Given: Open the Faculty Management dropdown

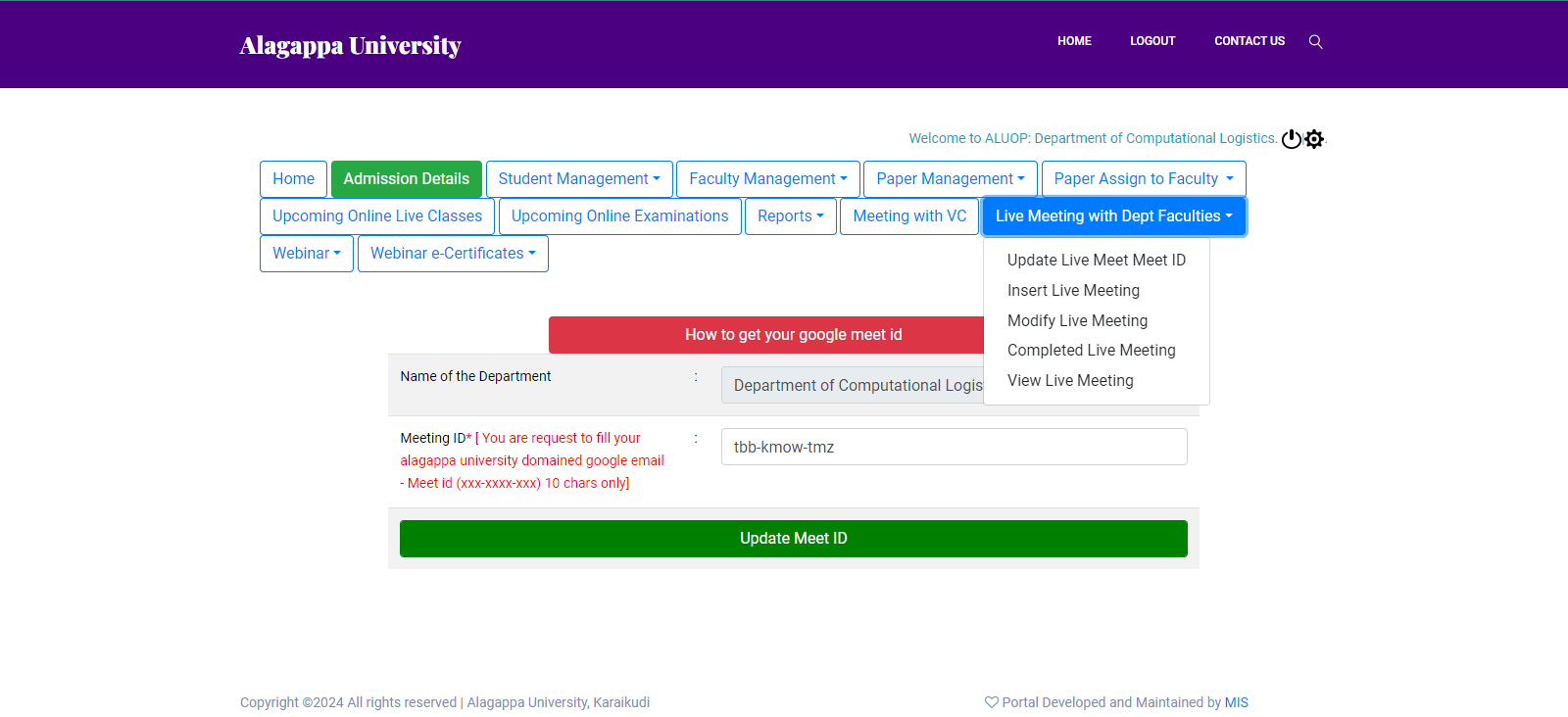Looking at the screenshot, I should (x=768, y=179).
